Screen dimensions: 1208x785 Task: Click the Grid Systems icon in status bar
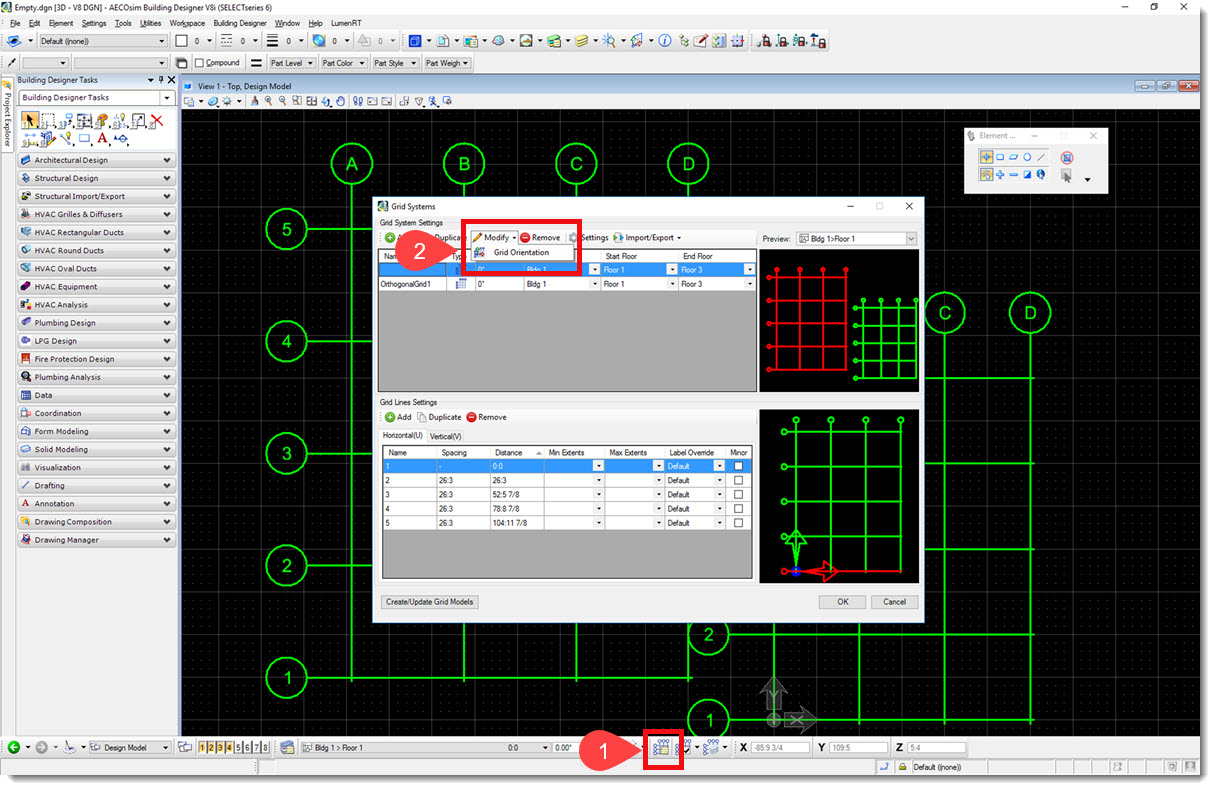pos(660,747)
